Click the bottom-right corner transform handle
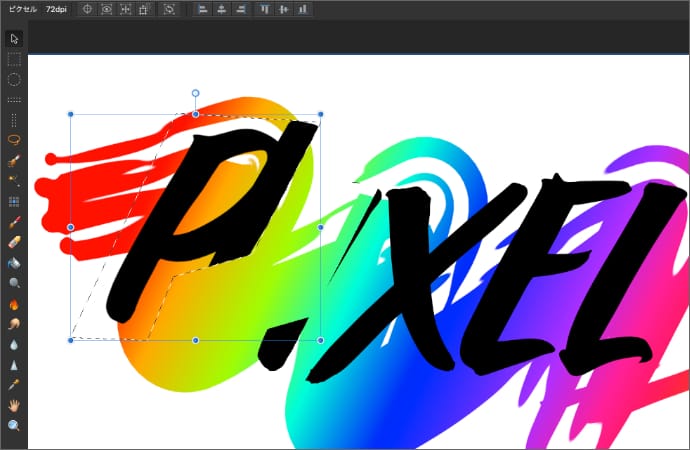The height and width of the screenshot is (450, 690). pos(320,340)
